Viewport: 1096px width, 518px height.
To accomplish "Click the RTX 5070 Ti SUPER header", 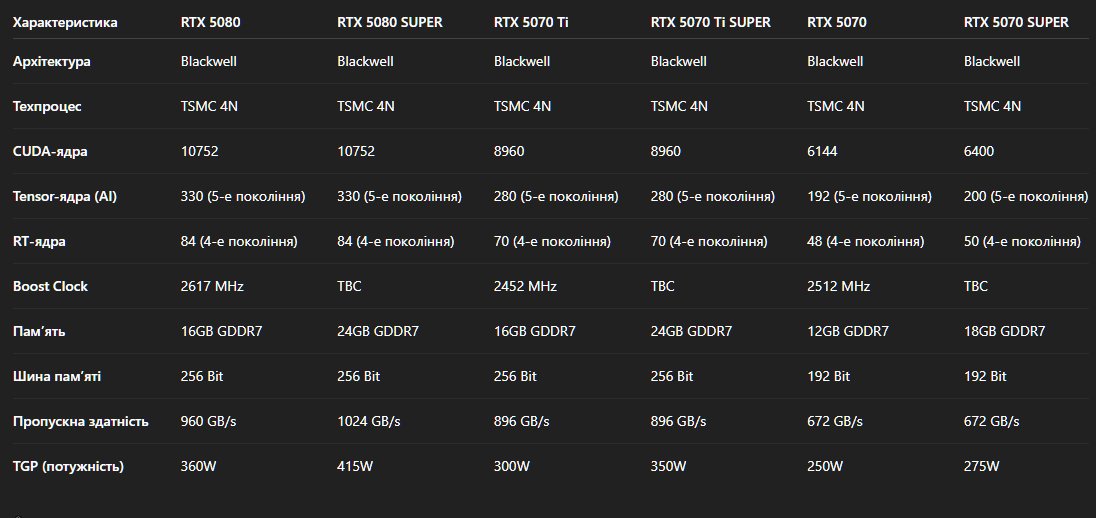I will tap(710, 22).
